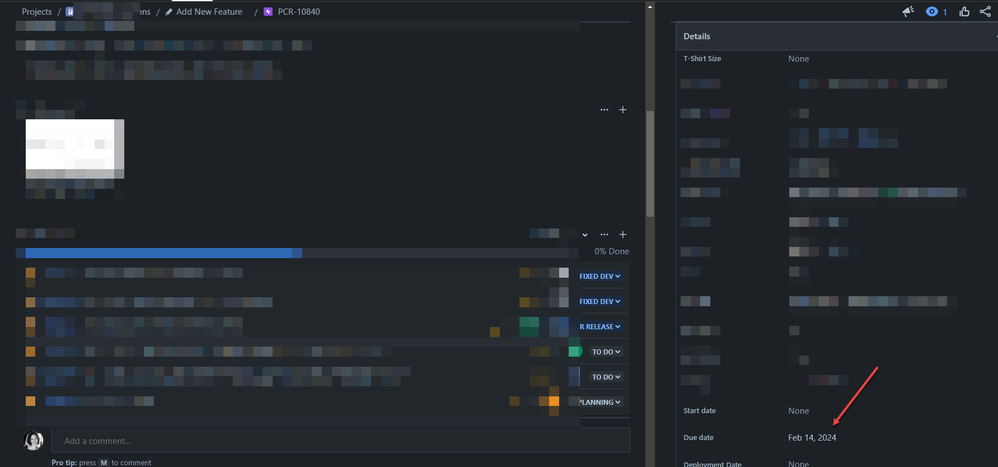This screenshot has width=998, height=467.
Task: Click the Due date field label
Action: 699,438
